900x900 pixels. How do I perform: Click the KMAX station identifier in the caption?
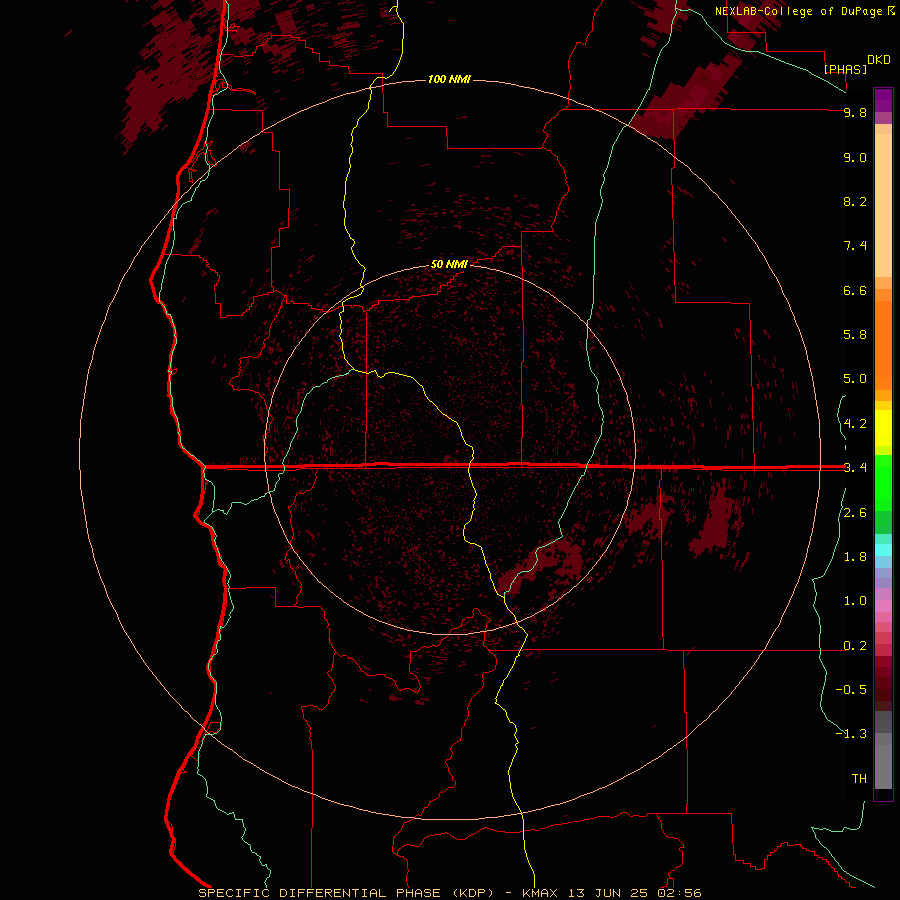click(540, 893)
